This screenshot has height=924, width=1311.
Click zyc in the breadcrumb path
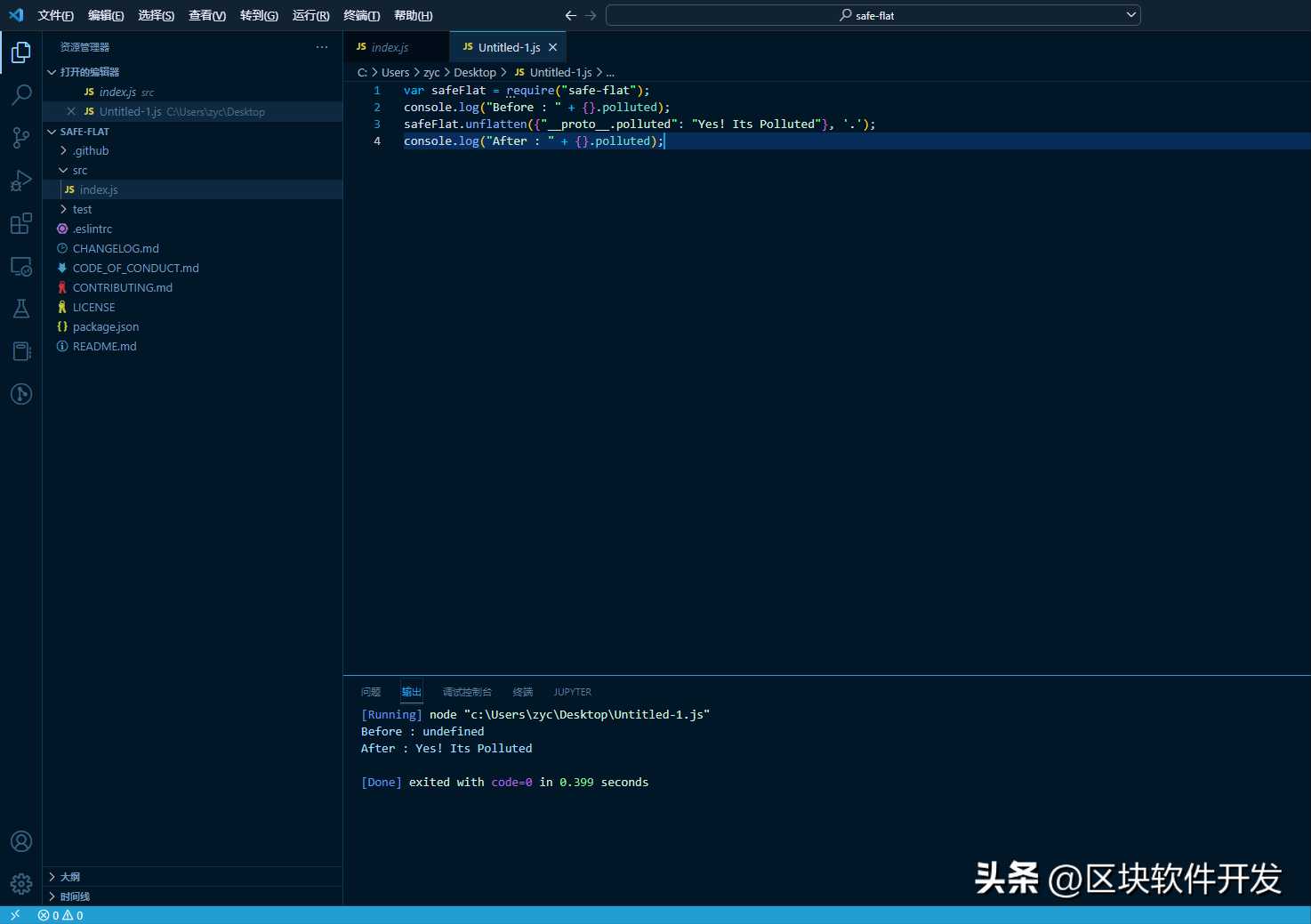tap(431, 73)
